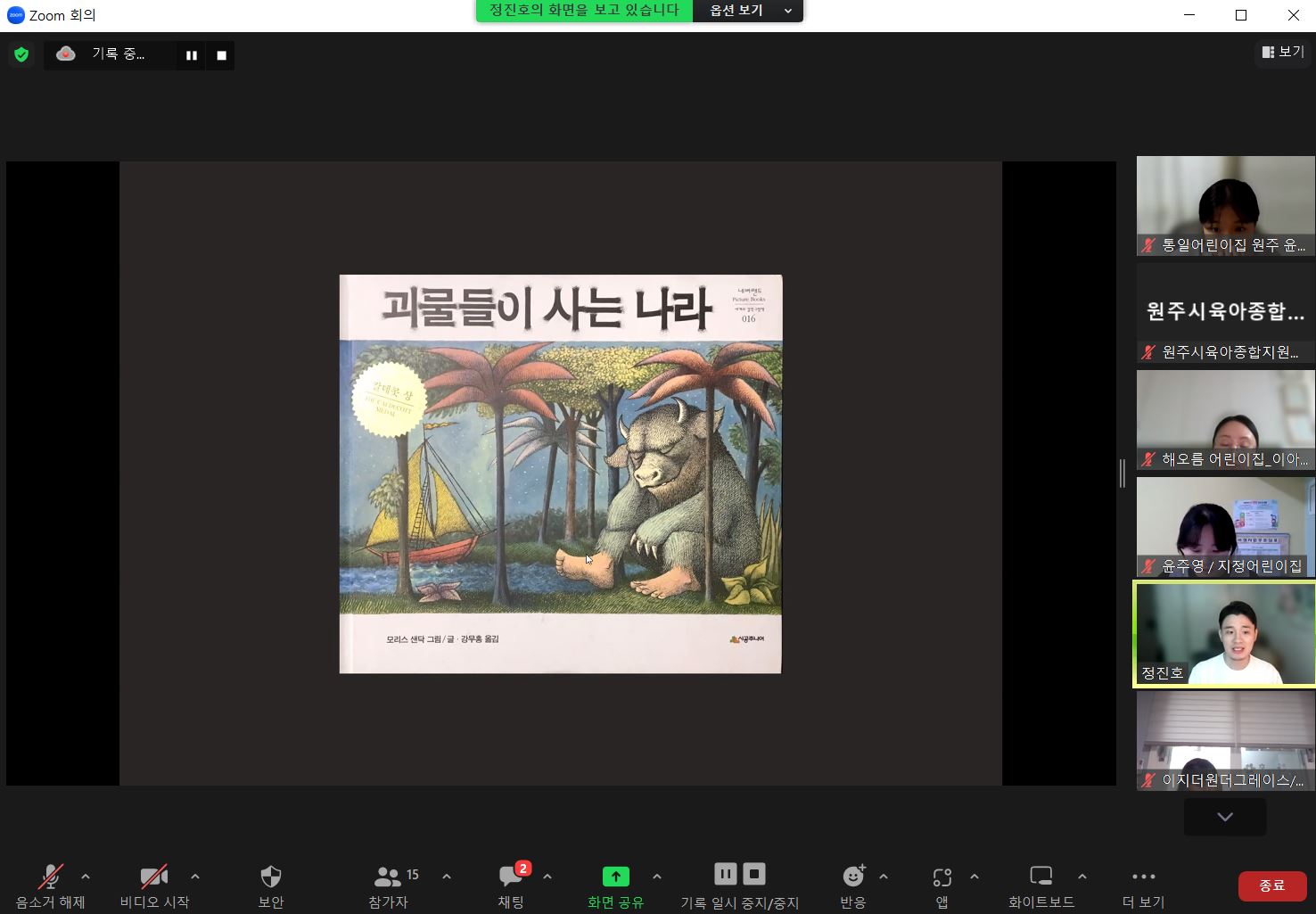1316x914 pixels.
Task: Expand the audio options arrow beside 음소거 해제
Action: click(x=86, y=877)
